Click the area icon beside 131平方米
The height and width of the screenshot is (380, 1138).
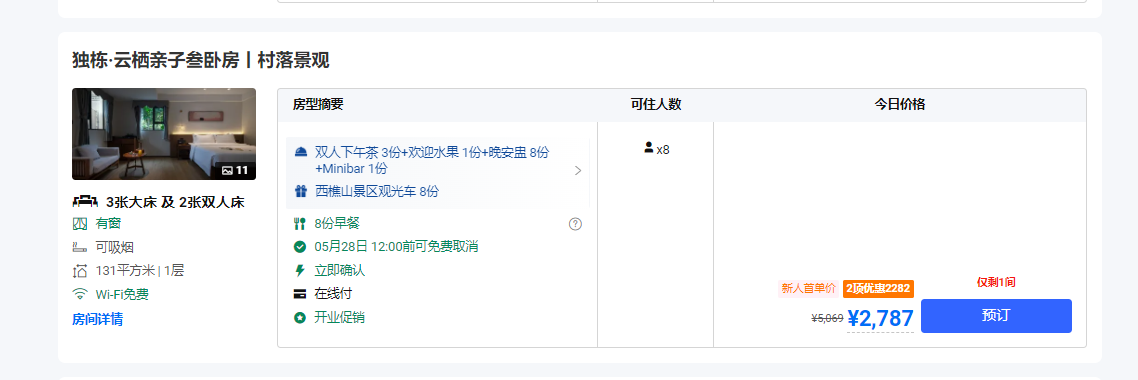pyautogui.click(x=80, y=271)
